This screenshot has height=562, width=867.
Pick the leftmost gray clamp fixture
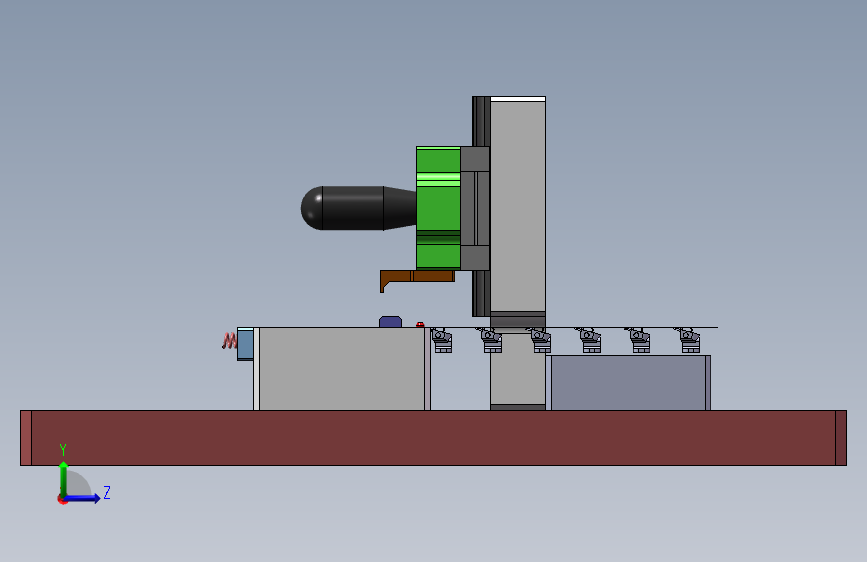coord(441,340)
